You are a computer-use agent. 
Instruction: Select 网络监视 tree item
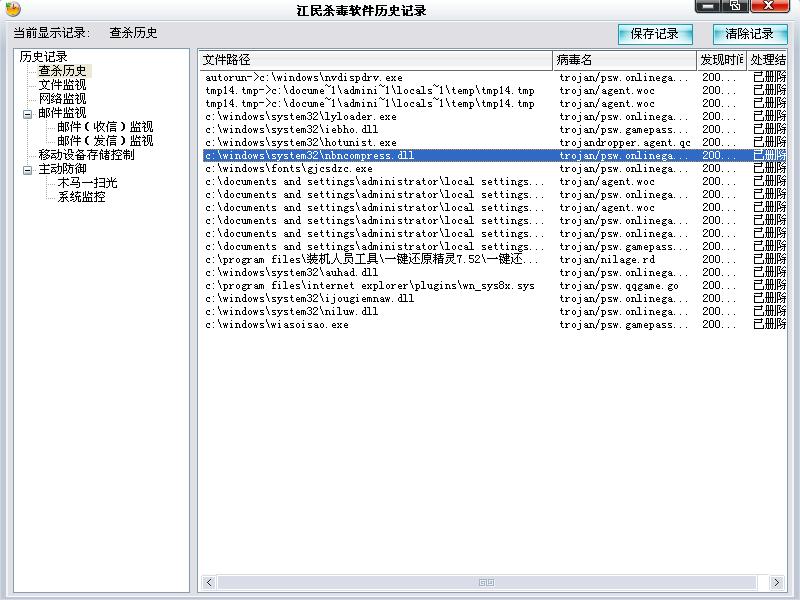[63, 98]
